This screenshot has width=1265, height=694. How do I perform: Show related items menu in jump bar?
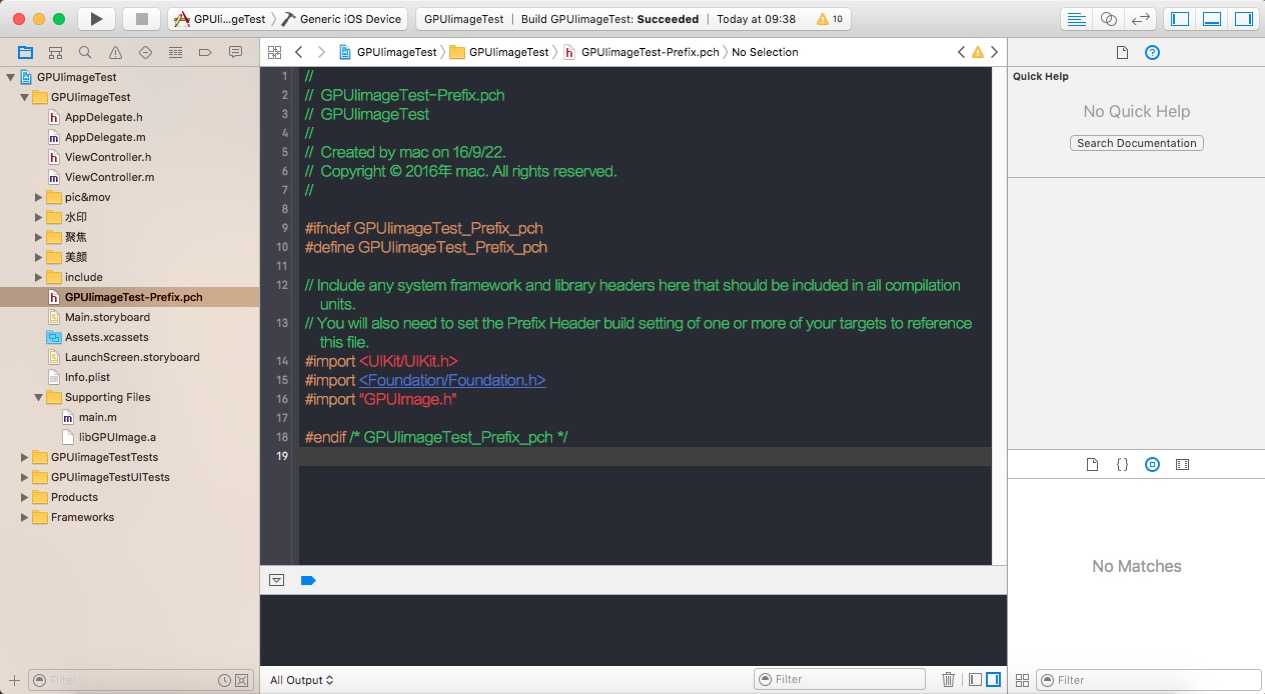pos(274,52)
